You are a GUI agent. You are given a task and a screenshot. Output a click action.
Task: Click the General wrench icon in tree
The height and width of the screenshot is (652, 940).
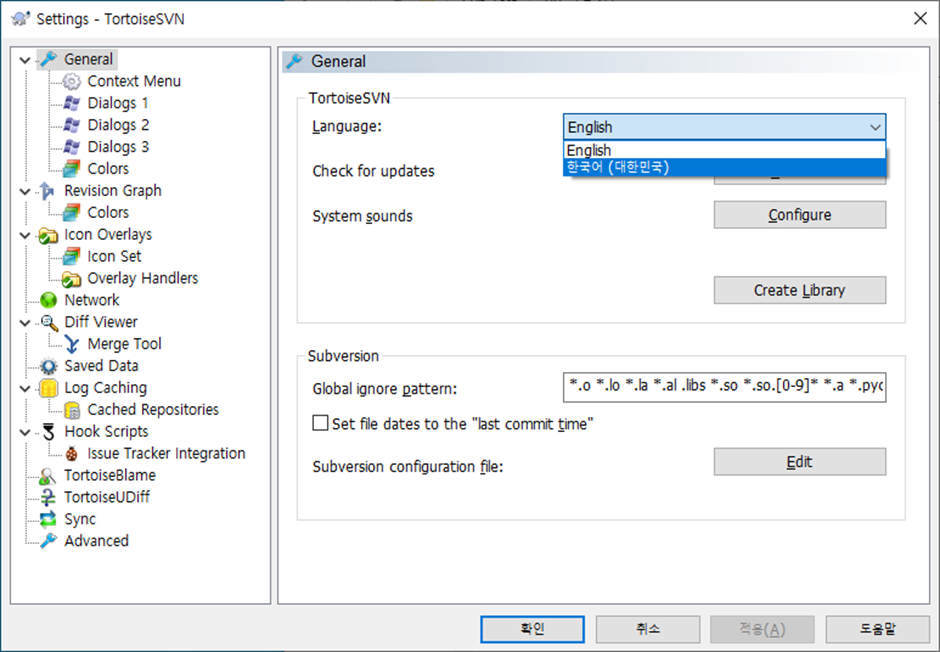[x=49, y=59]
